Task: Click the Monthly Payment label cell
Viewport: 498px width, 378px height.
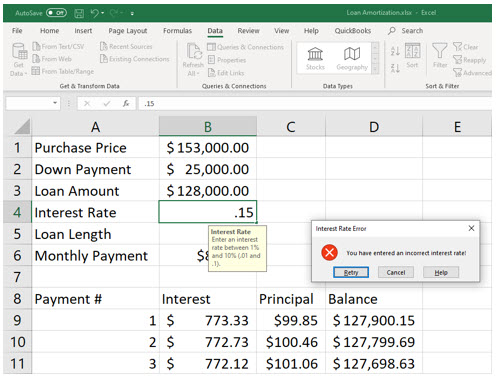Action: coord(95,256)
